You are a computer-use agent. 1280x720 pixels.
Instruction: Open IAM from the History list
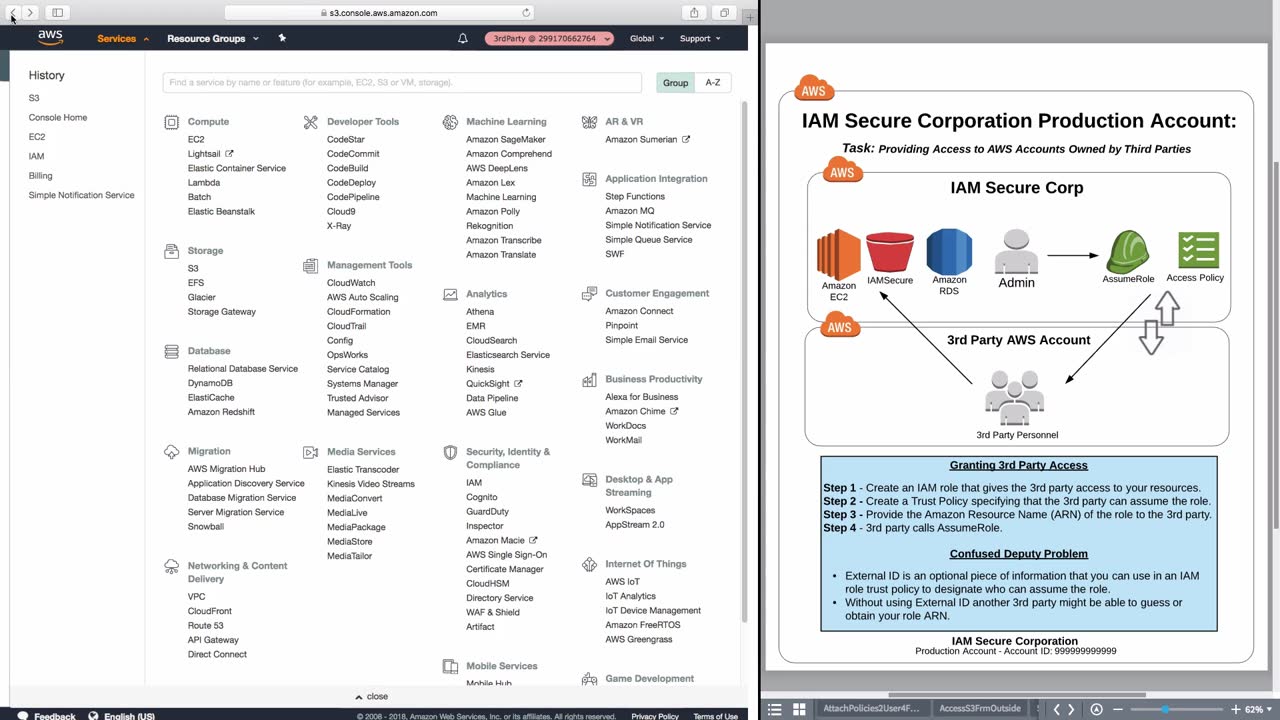pyautogui.click(x=36, y=156)
